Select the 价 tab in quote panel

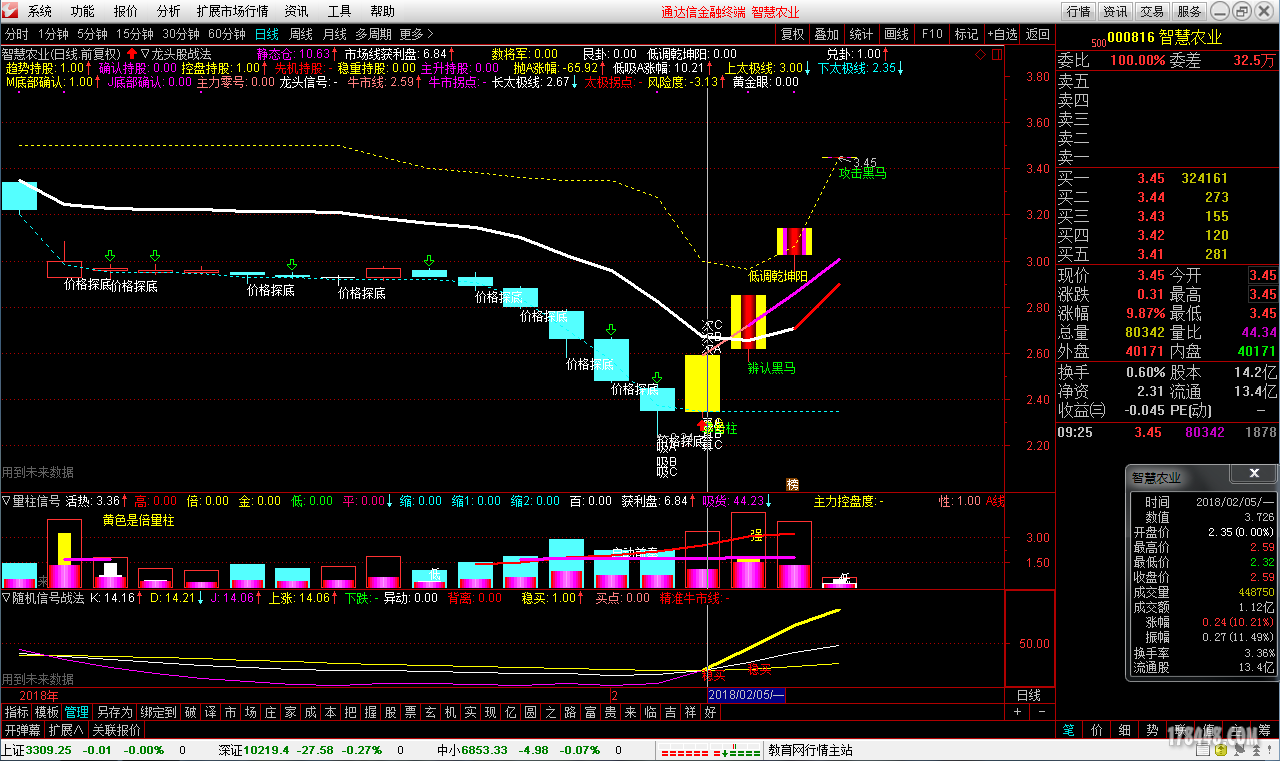click(1096, 730)
